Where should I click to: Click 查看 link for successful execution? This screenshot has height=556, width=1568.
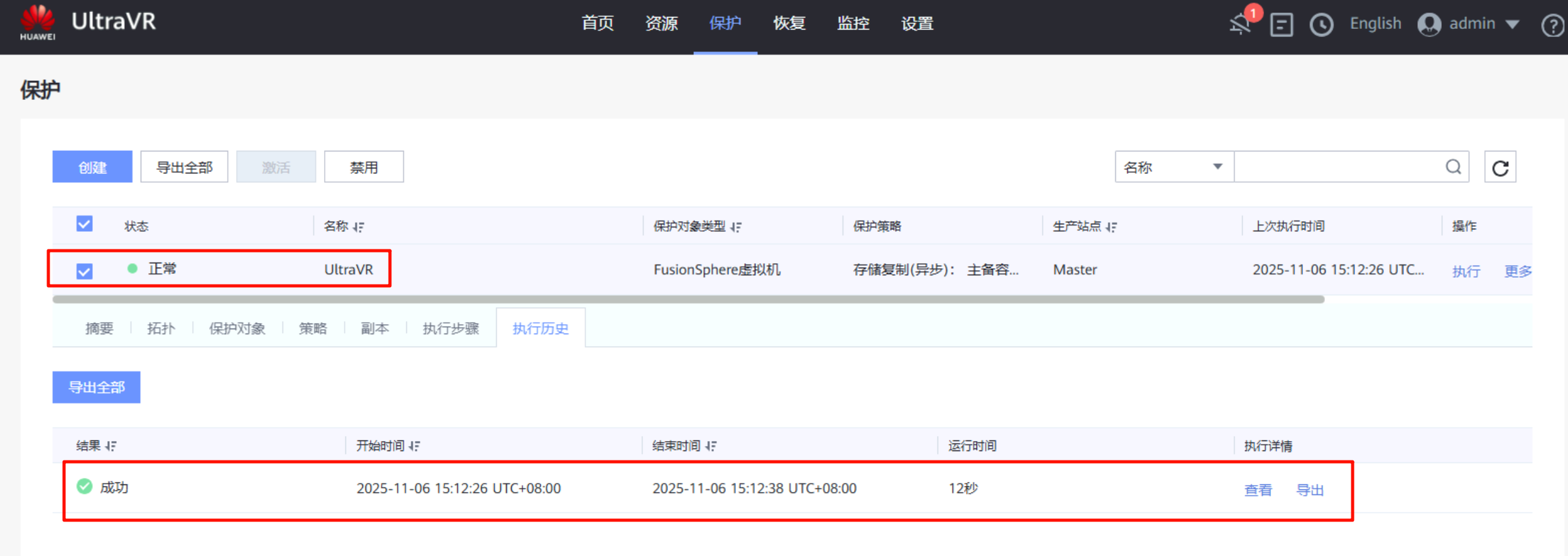[1258, 489]
